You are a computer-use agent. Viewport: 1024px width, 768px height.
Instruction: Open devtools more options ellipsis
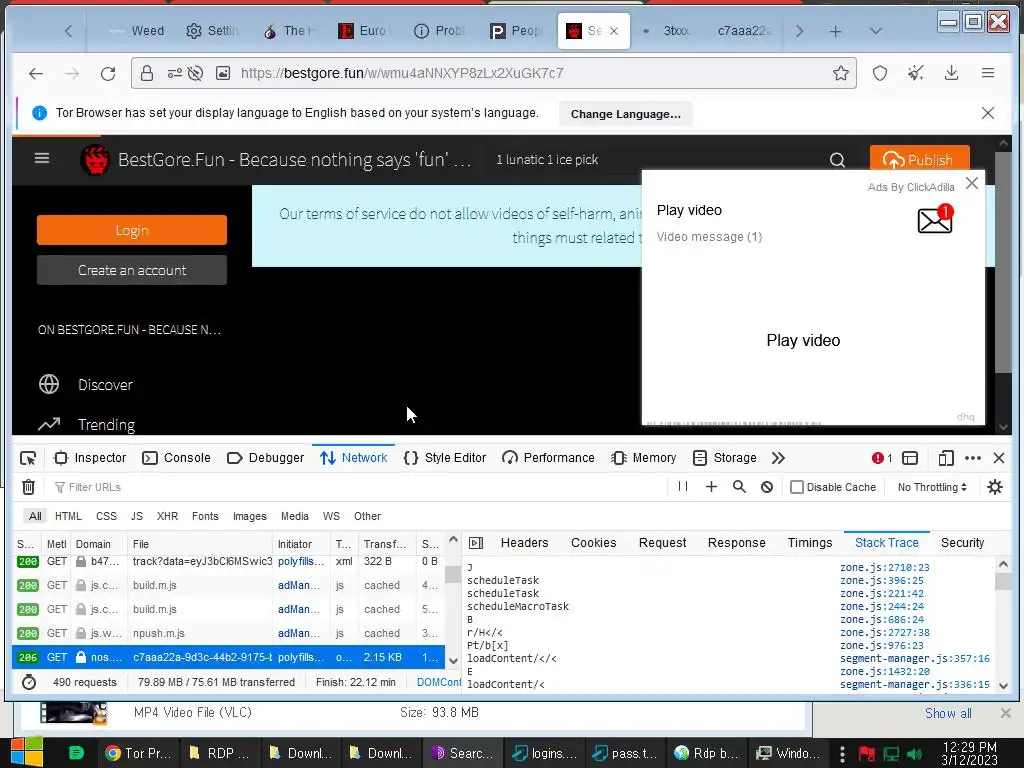(972, 458)
